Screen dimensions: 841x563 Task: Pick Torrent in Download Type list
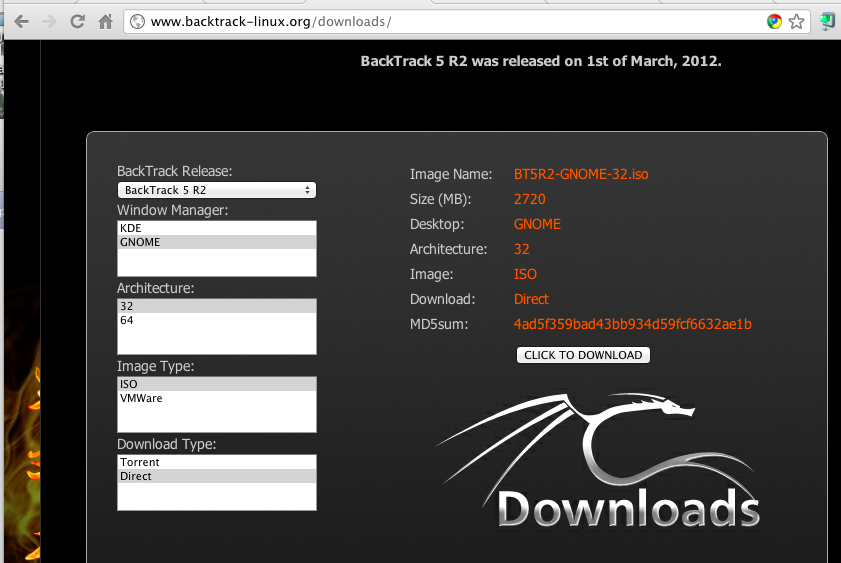pos(217,462)
